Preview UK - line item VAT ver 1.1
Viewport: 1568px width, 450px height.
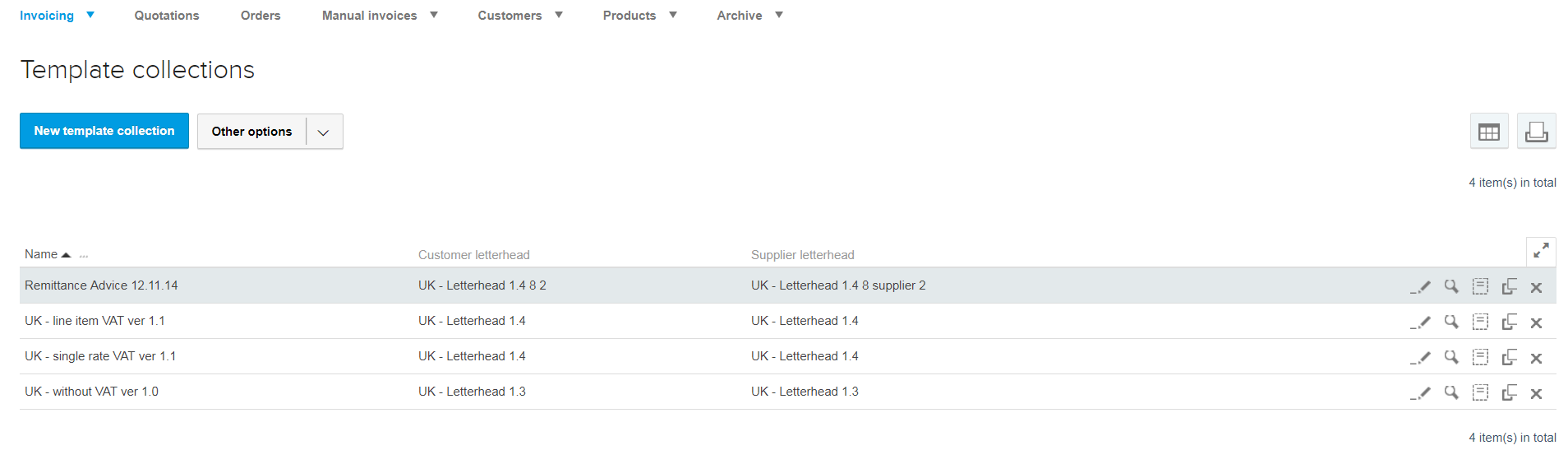coord(1451,322)
